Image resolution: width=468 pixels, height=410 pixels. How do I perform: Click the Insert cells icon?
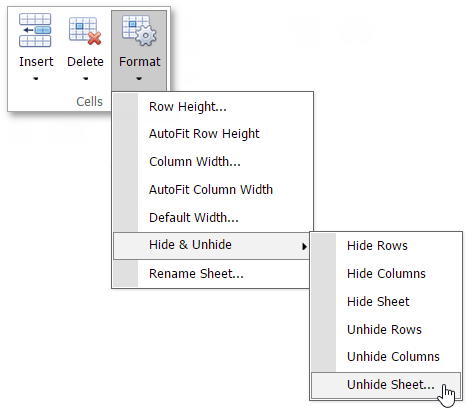click(35, 30)
